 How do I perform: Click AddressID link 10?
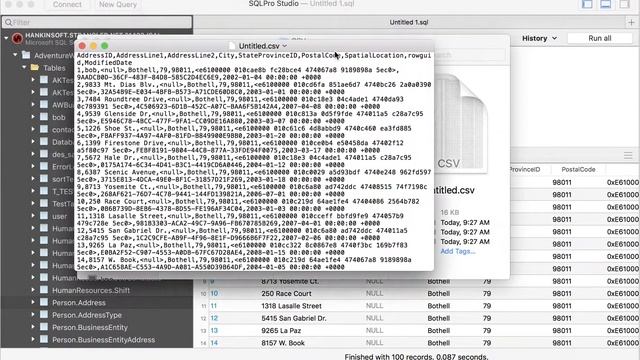click(214, 293)
